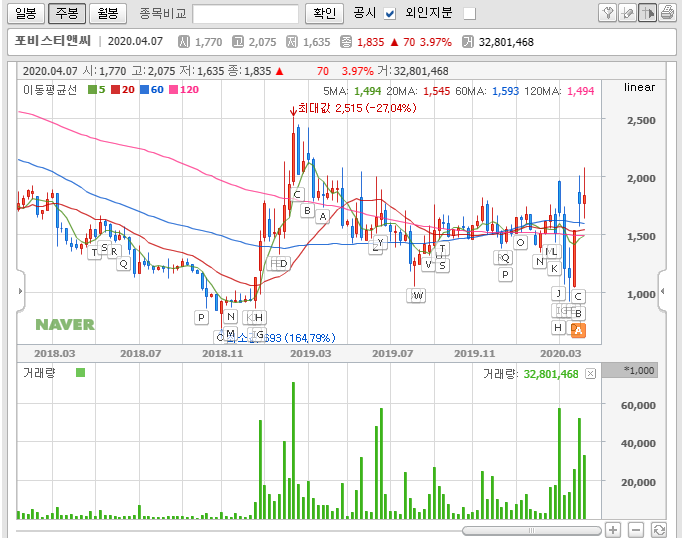Click the 이동평균선 legend label
The height and width of the screenshot is (538, 689).
(50, 90)
